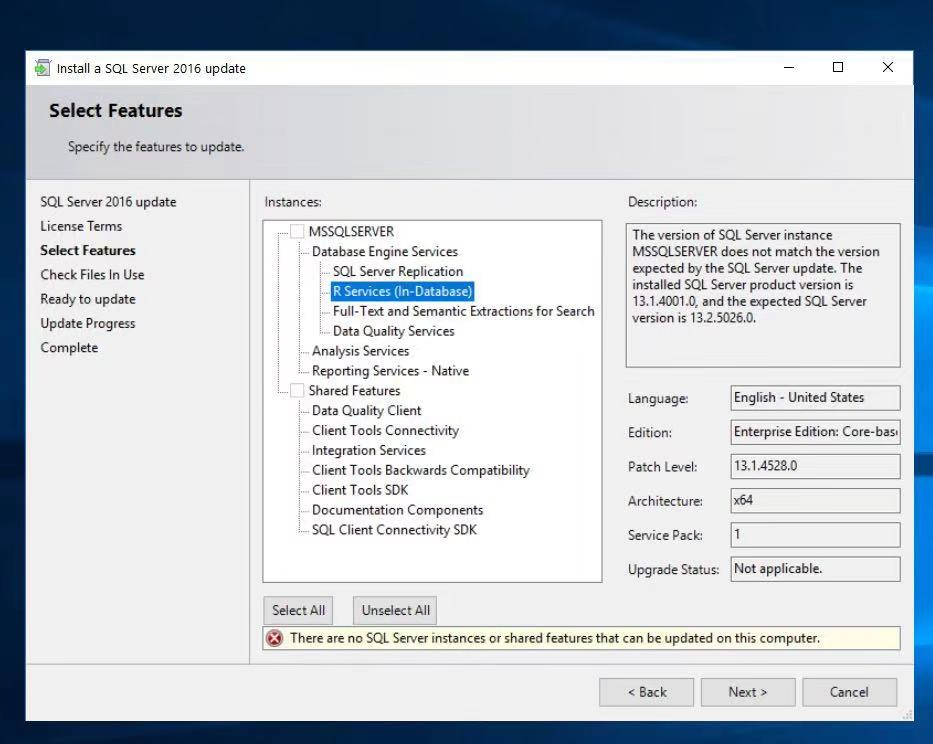
Task: Click the Select All button
Action: [298, 610]
